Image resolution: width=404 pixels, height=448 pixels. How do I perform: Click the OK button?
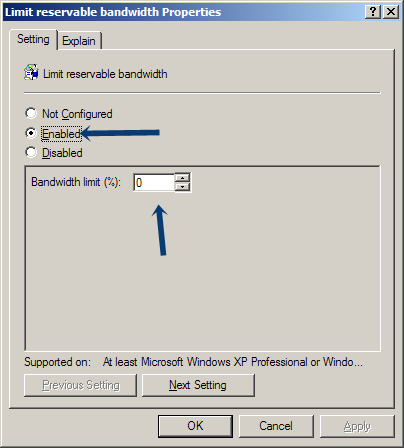(195, 426)
